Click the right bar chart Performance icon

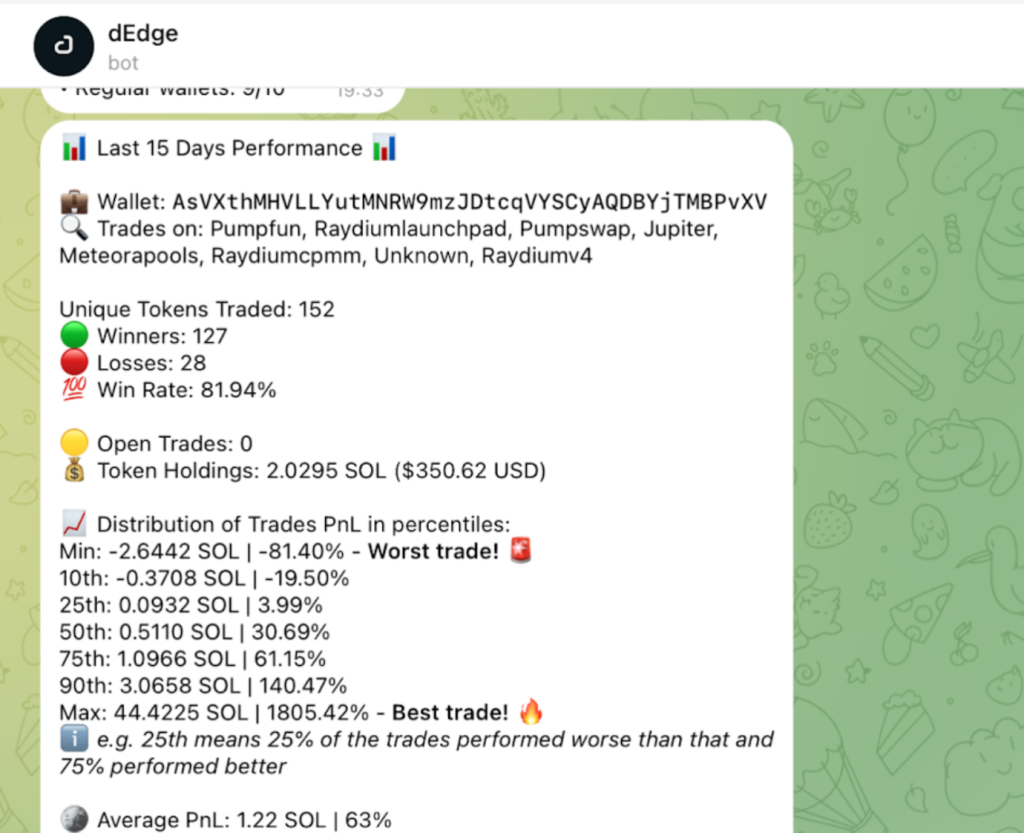(x=384, y=148)
